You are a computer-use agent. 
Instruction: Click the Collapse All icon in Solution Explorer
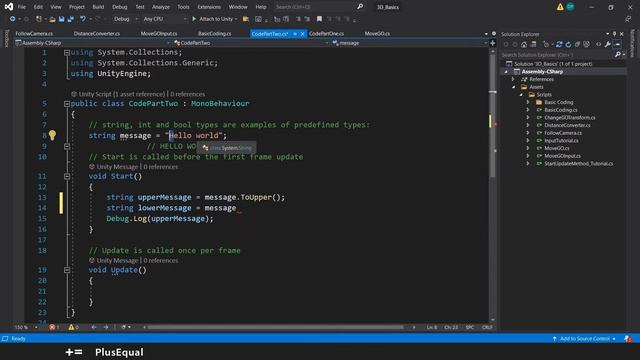click(577, 44)
